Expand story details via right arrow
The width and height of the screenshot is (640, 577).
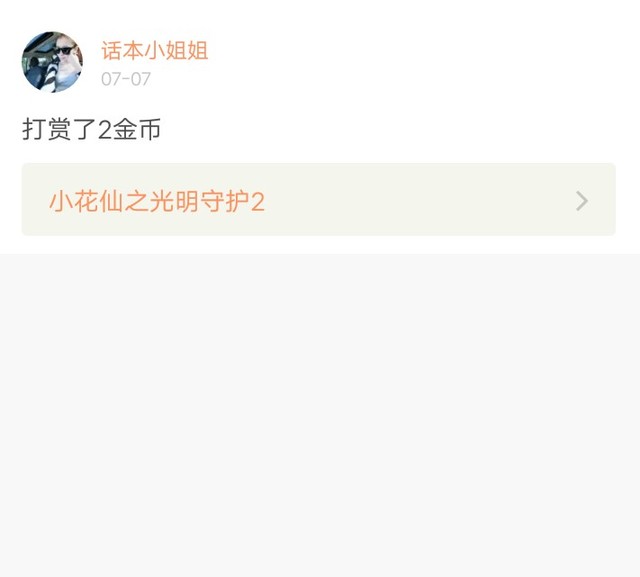coord(582,201)
